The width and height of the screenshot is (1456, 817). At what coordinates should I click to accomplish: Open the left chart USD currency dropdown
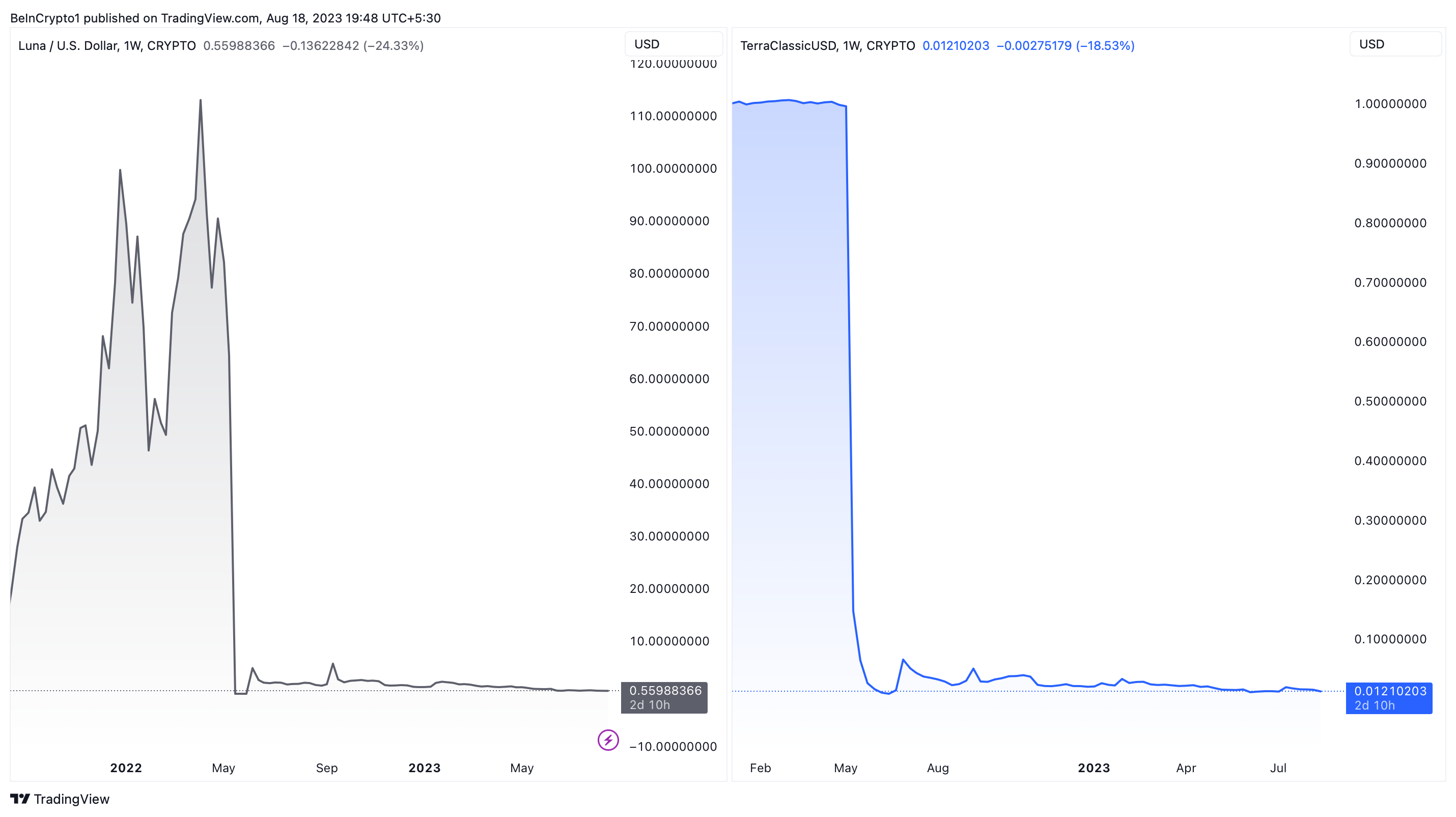[673, 44]
